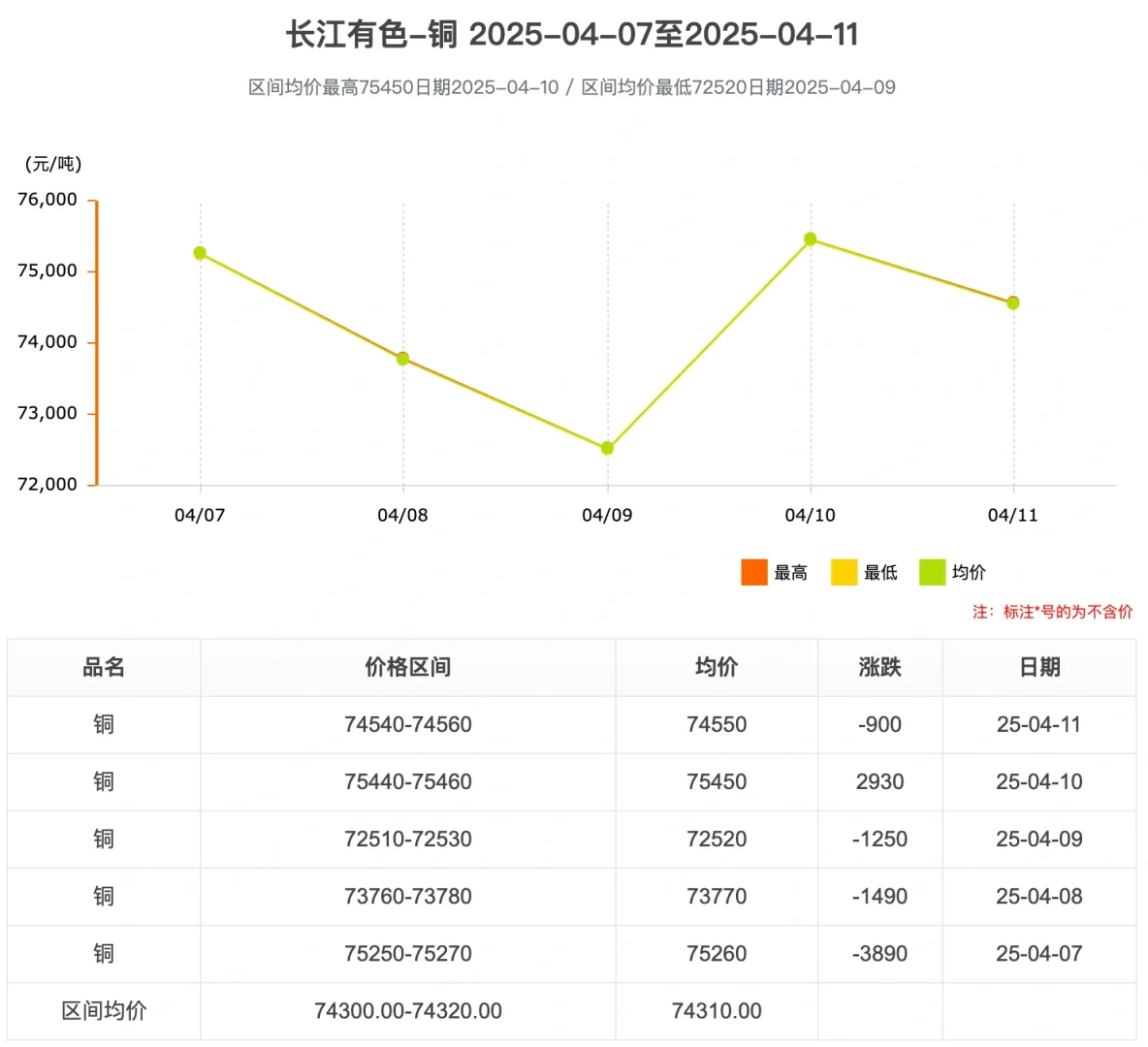
Task: Select the 区间均价 summary row
Action: tap(574, 1010)
